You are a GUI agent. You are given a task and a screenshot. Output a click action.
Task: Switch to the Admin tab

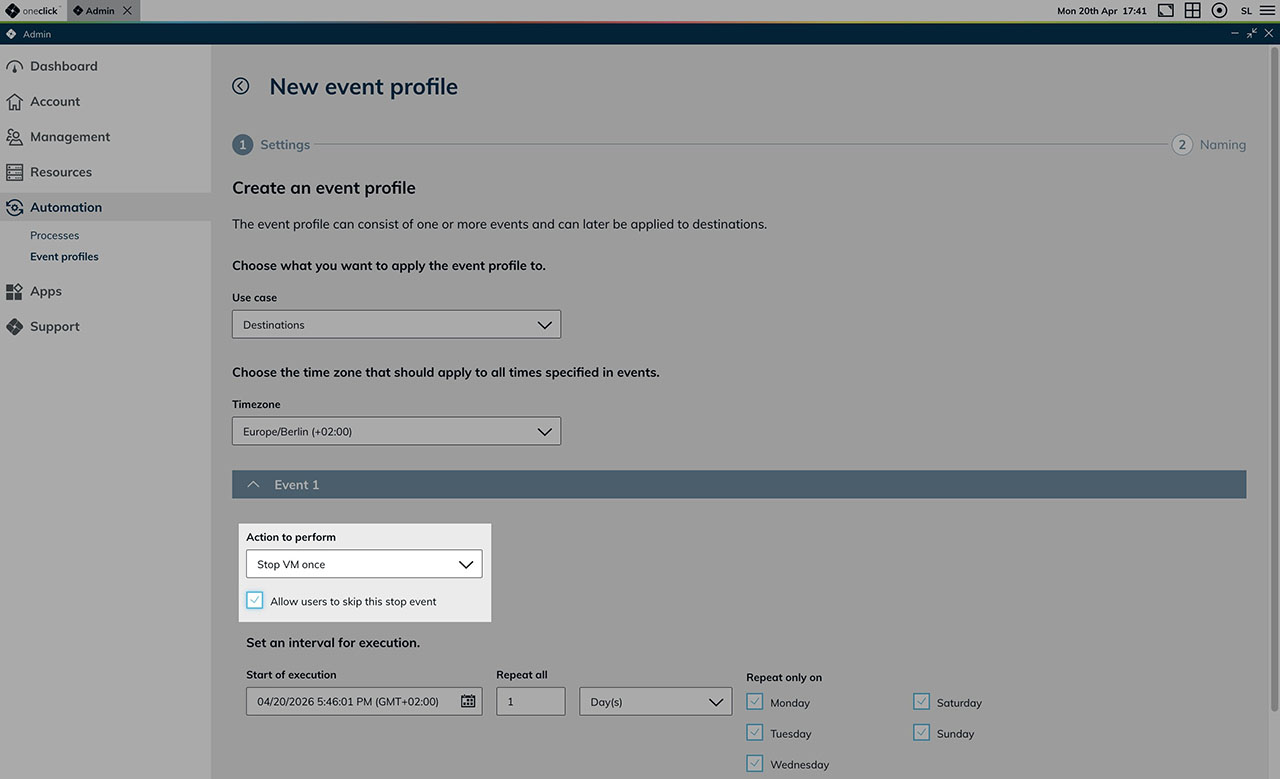(100, 10)
